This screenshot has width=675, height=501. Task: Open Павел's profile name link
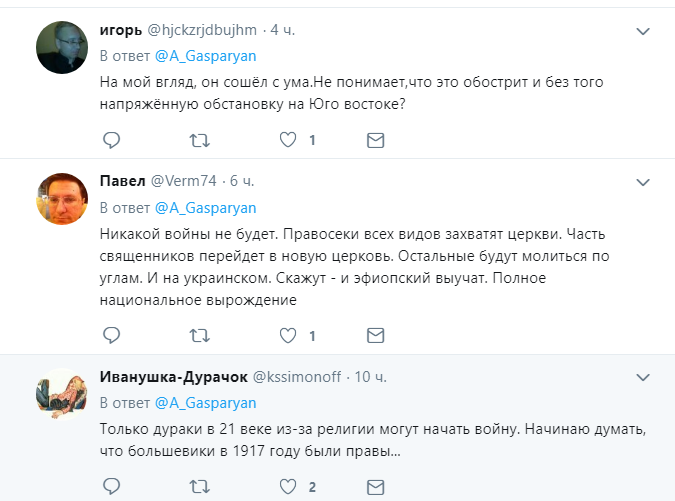click(x=122, y=181)
